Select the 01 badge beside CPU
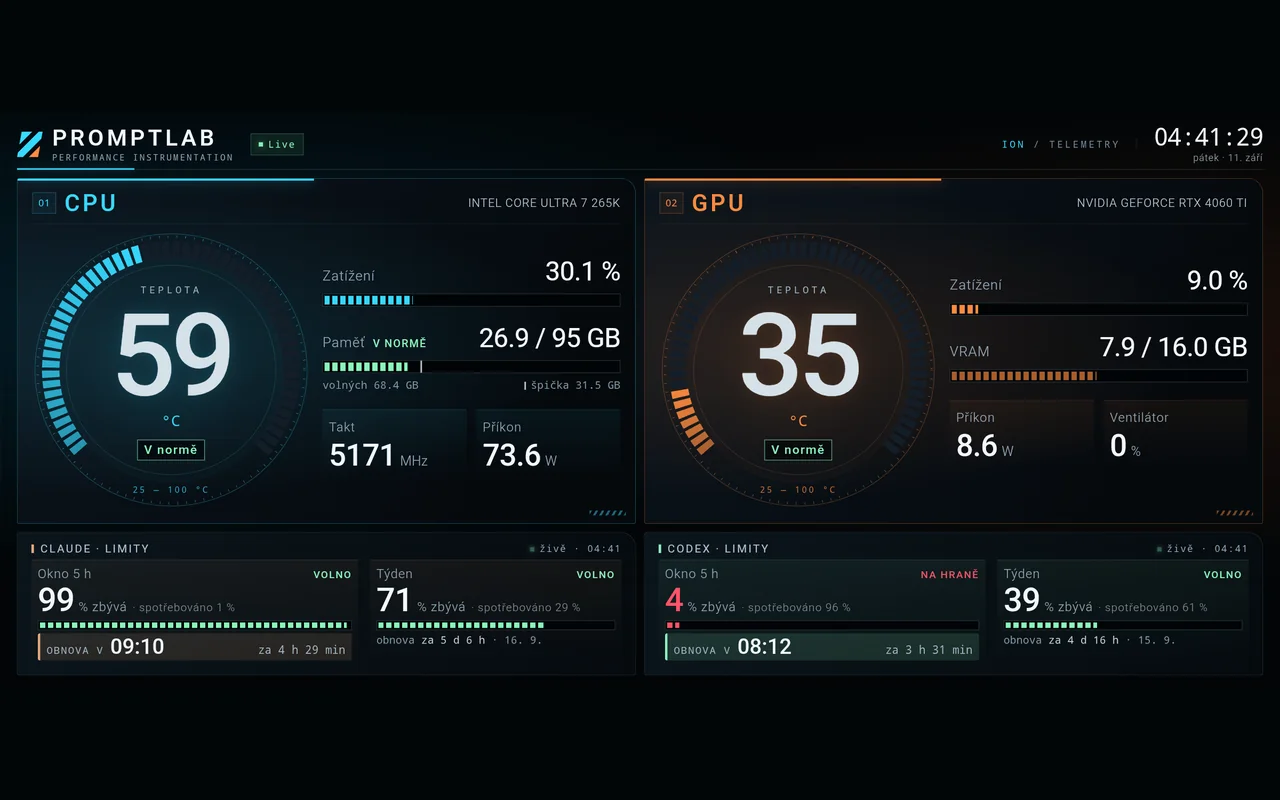Screen dimensions: 1280x800 (44, 203)
